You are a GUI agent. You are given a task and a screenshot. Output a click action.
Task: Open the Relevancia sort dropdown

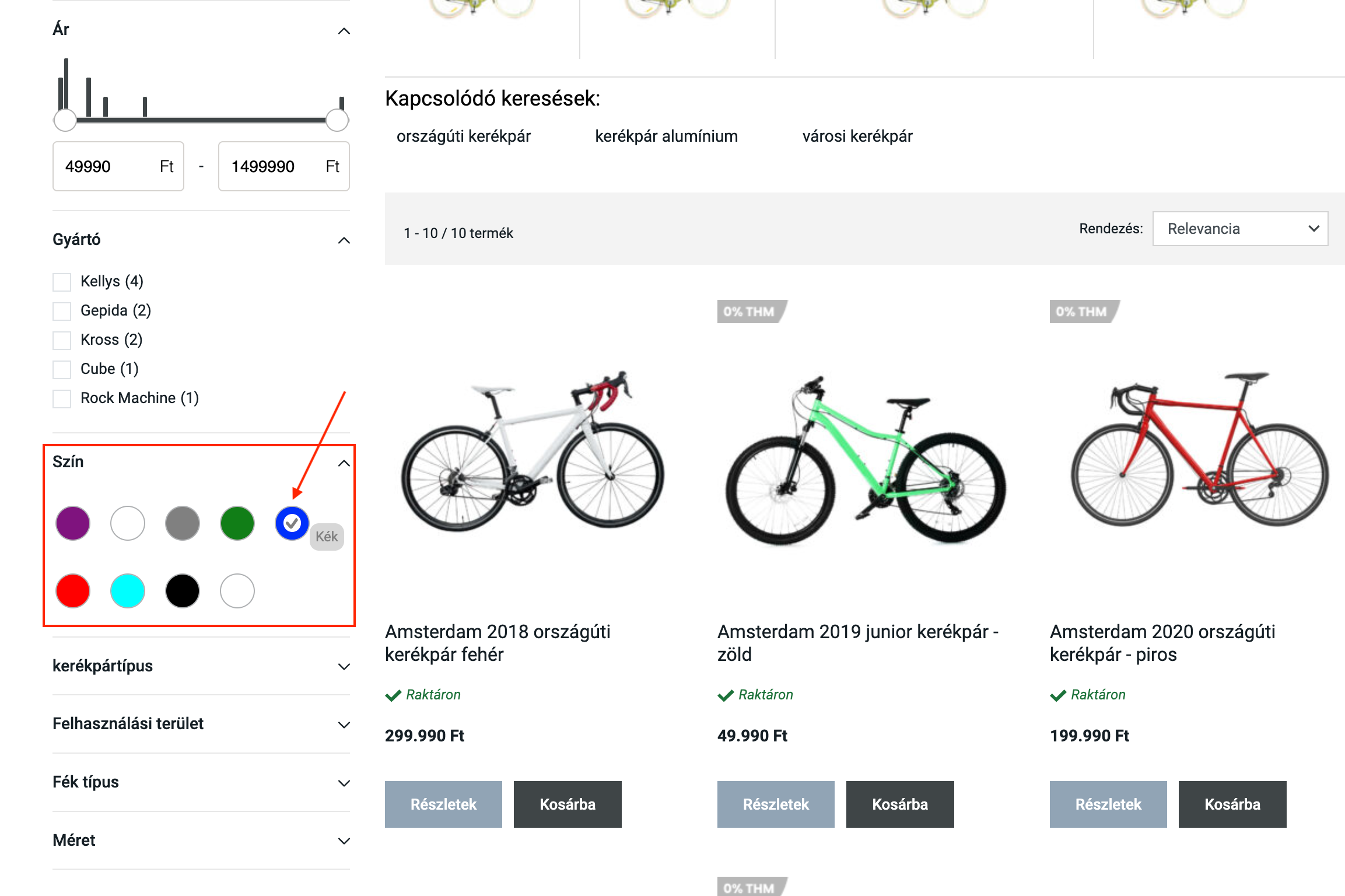tap(1240, 229)
